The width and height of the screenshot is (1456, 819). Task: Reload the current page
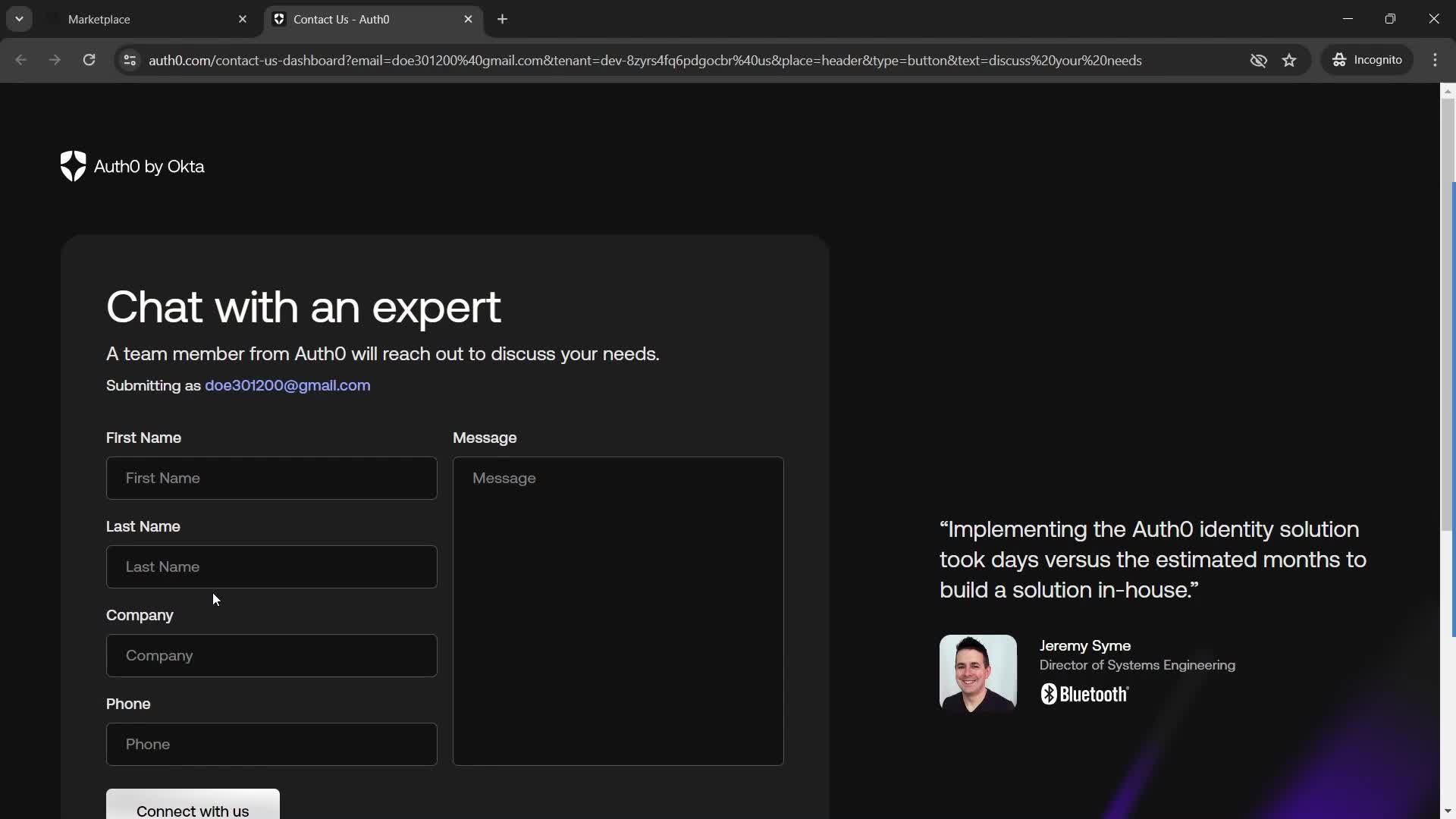(x=89, y=60)
